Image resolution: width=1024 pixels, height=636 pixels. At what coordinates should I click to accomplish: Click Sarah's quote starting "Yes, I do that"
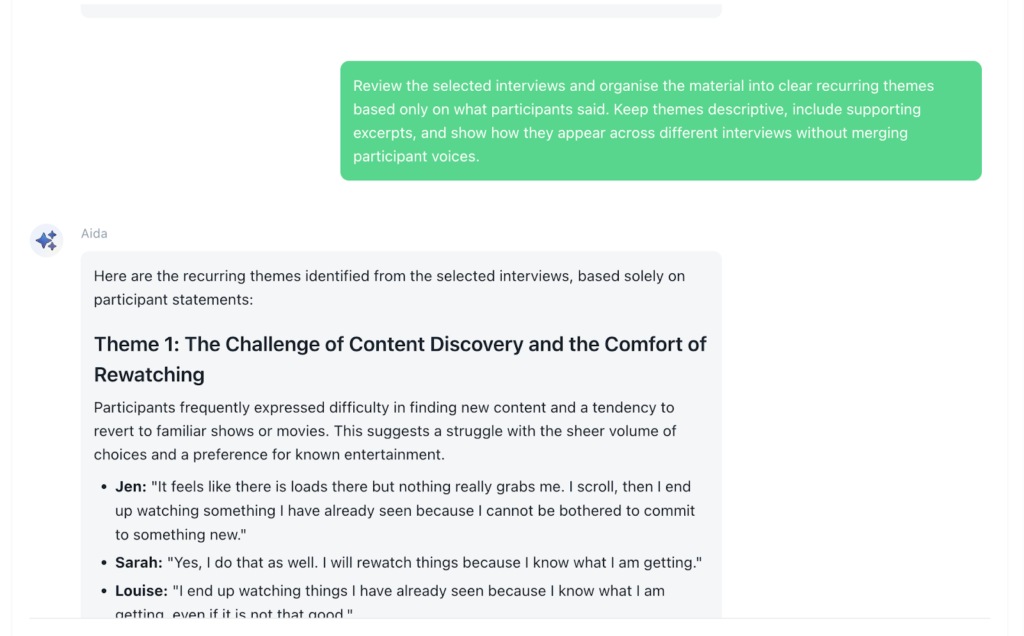[x=435, y=563]
